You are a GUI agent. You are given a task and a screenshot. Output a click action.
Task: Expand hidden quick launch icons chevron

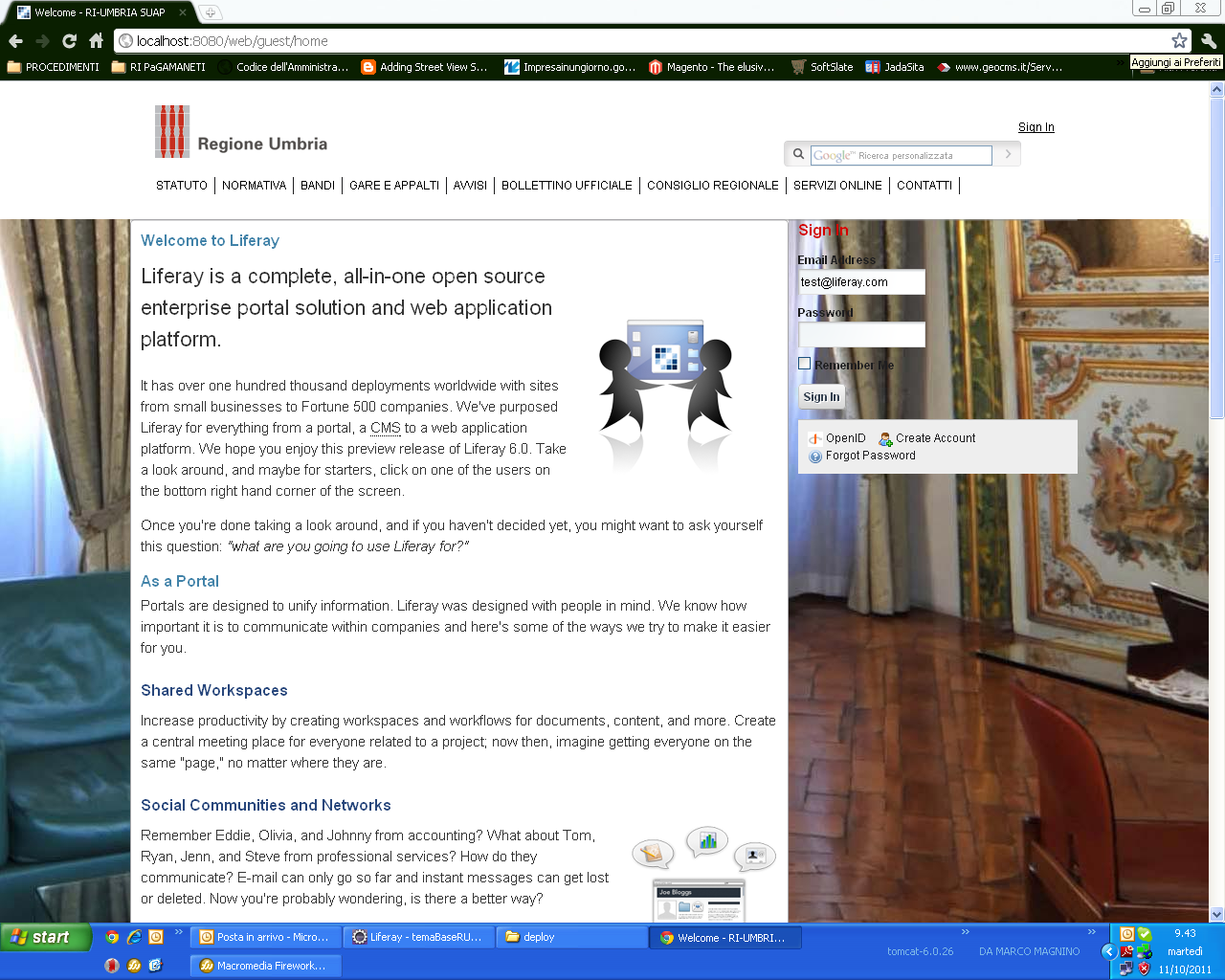click(178, 932)
